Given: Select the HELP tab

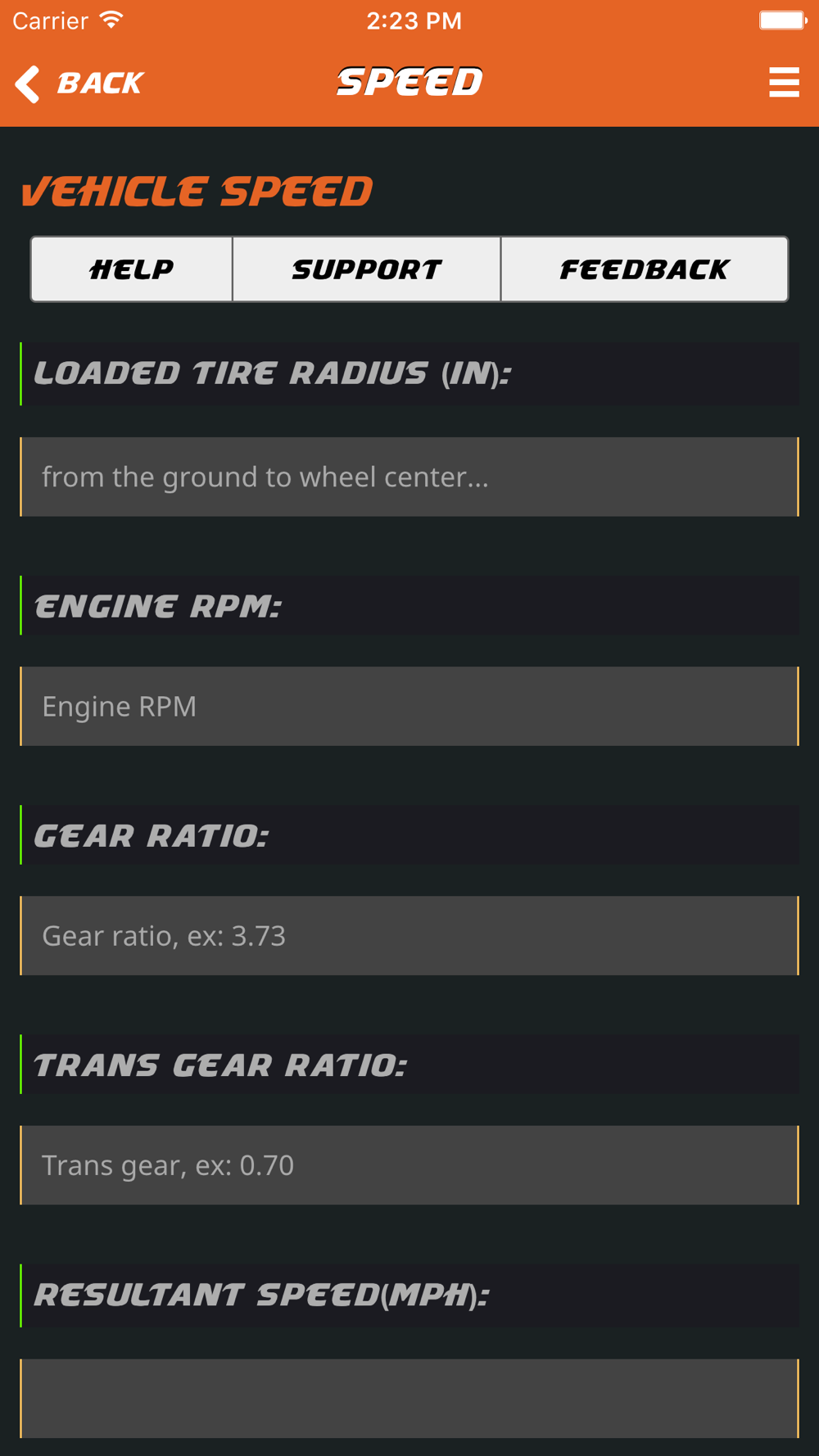Looking at the screenshot, I should click(x=132, y=269).
